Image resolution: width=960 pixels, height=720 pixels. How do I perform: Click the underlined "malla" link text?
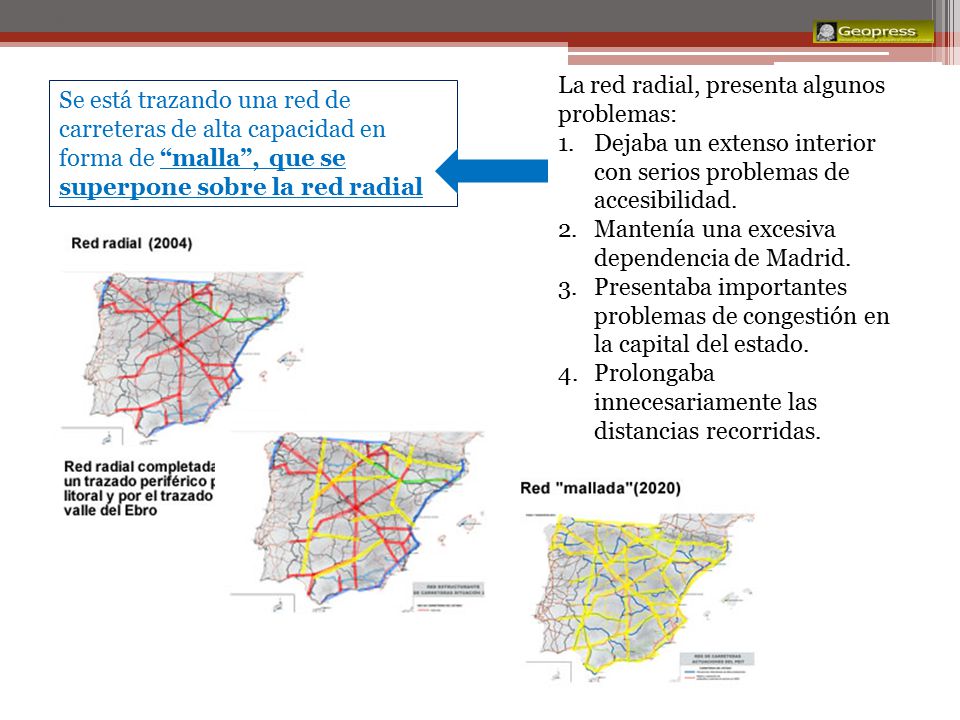208,158
